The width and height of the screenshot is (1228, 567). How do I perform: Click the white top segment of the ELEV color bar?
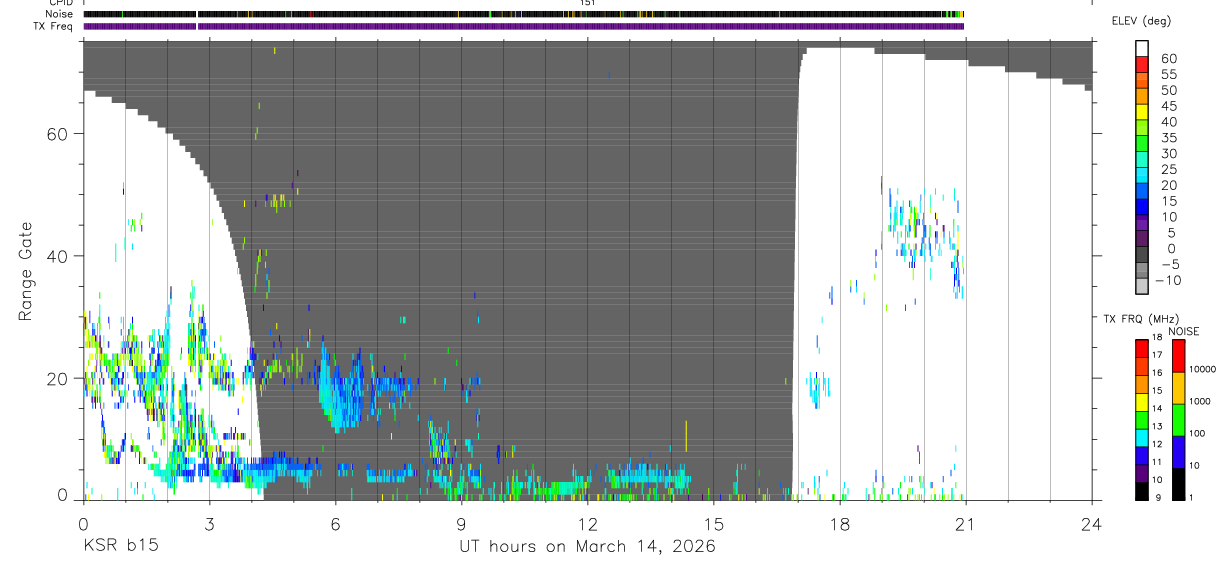pos(1142,49)
